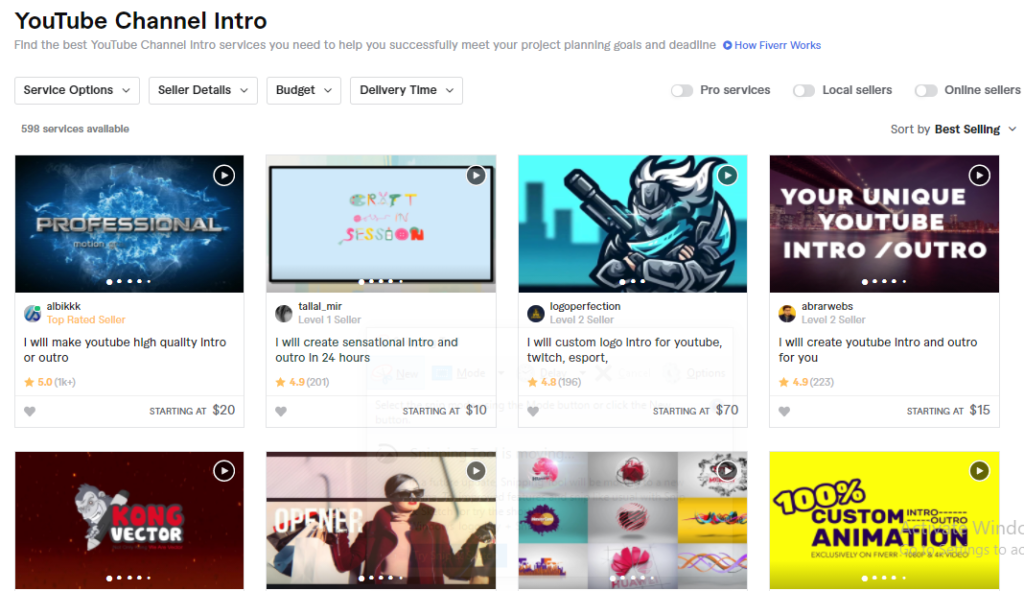The image size is (1024, 591).
Task: Click 'STARTING AT $20' price on albikkk's gig
Action: pyautogui.click(x=192, y=410)
